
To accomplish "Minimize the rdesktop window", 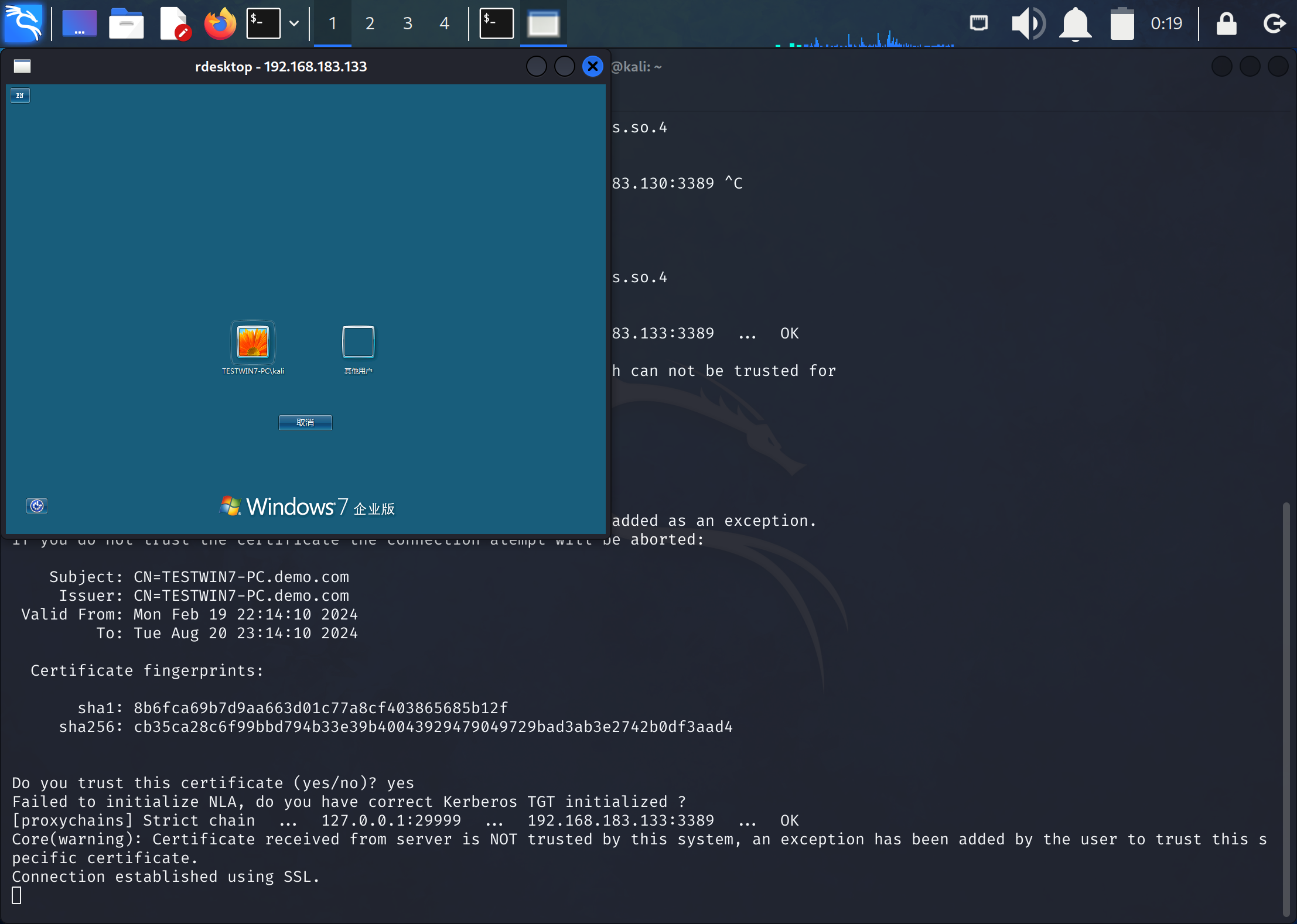I will pyautogui.click(x=536, y=66).
